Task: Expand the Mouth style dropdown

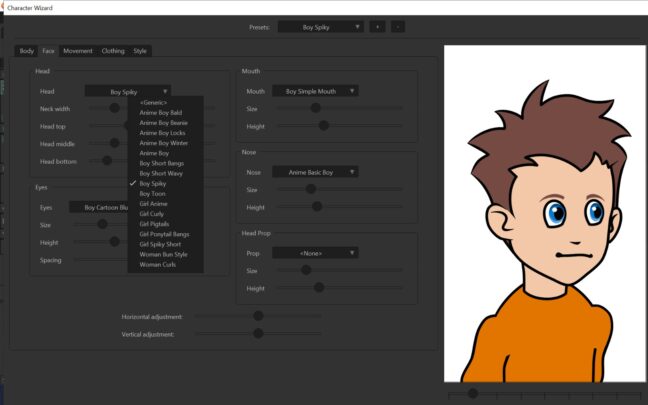Action: (x=317, y=91)
